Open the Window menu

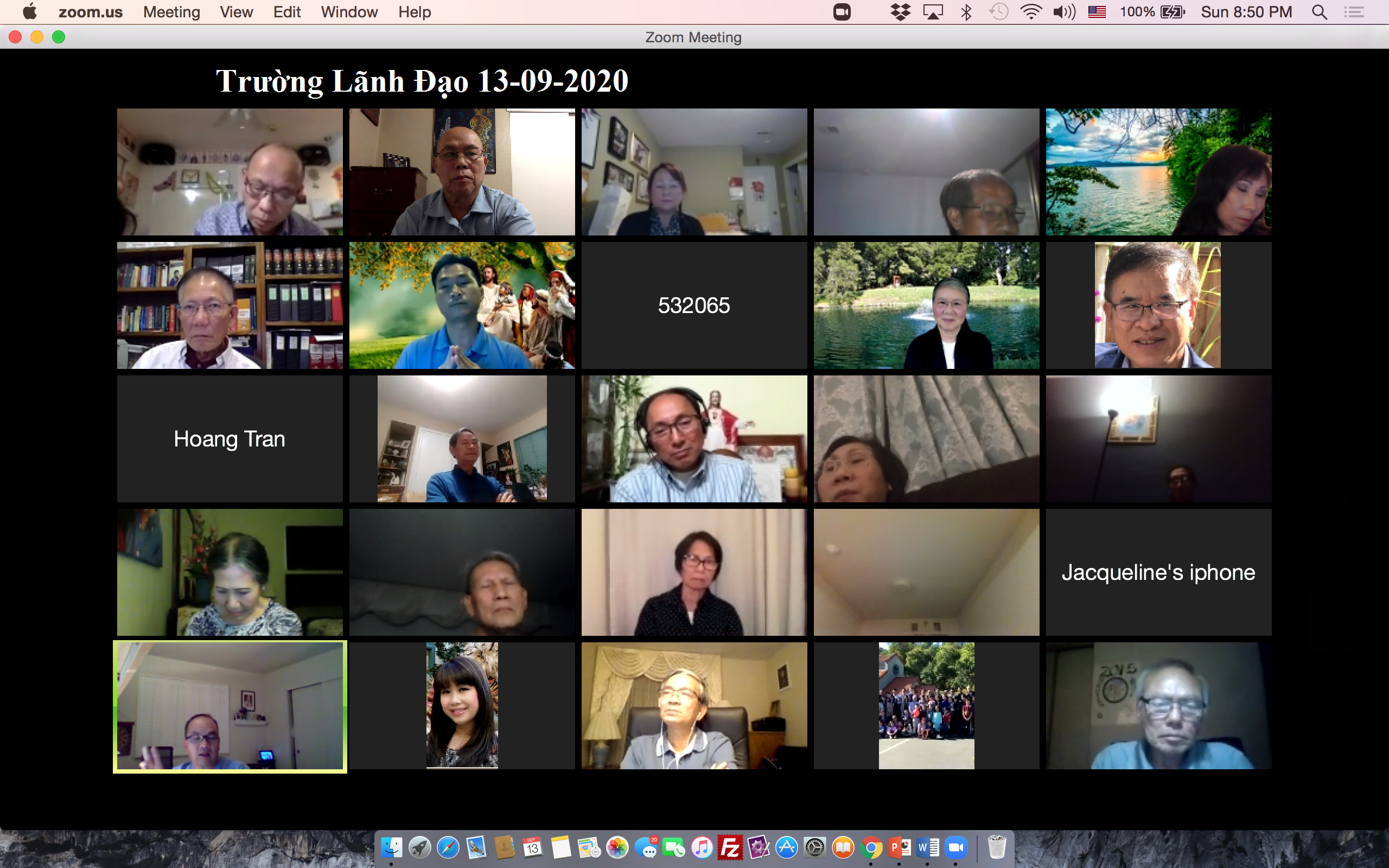[349, 12]
